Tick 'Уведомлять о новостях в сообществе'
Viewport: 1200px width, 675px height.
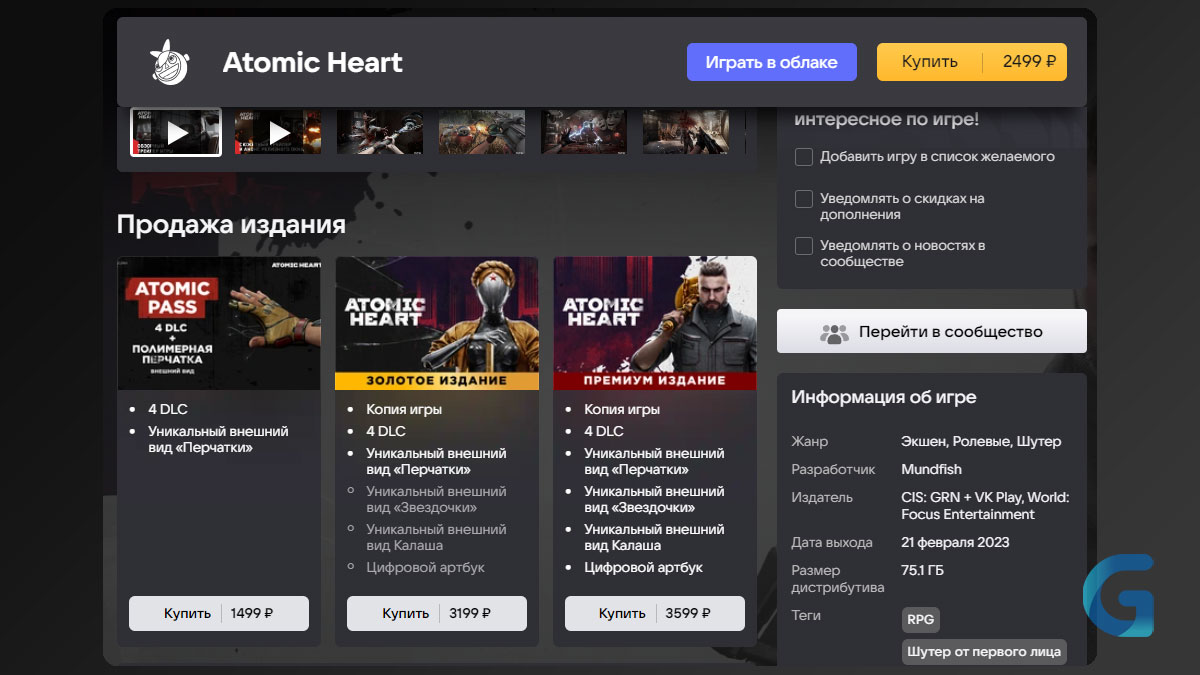804,246
